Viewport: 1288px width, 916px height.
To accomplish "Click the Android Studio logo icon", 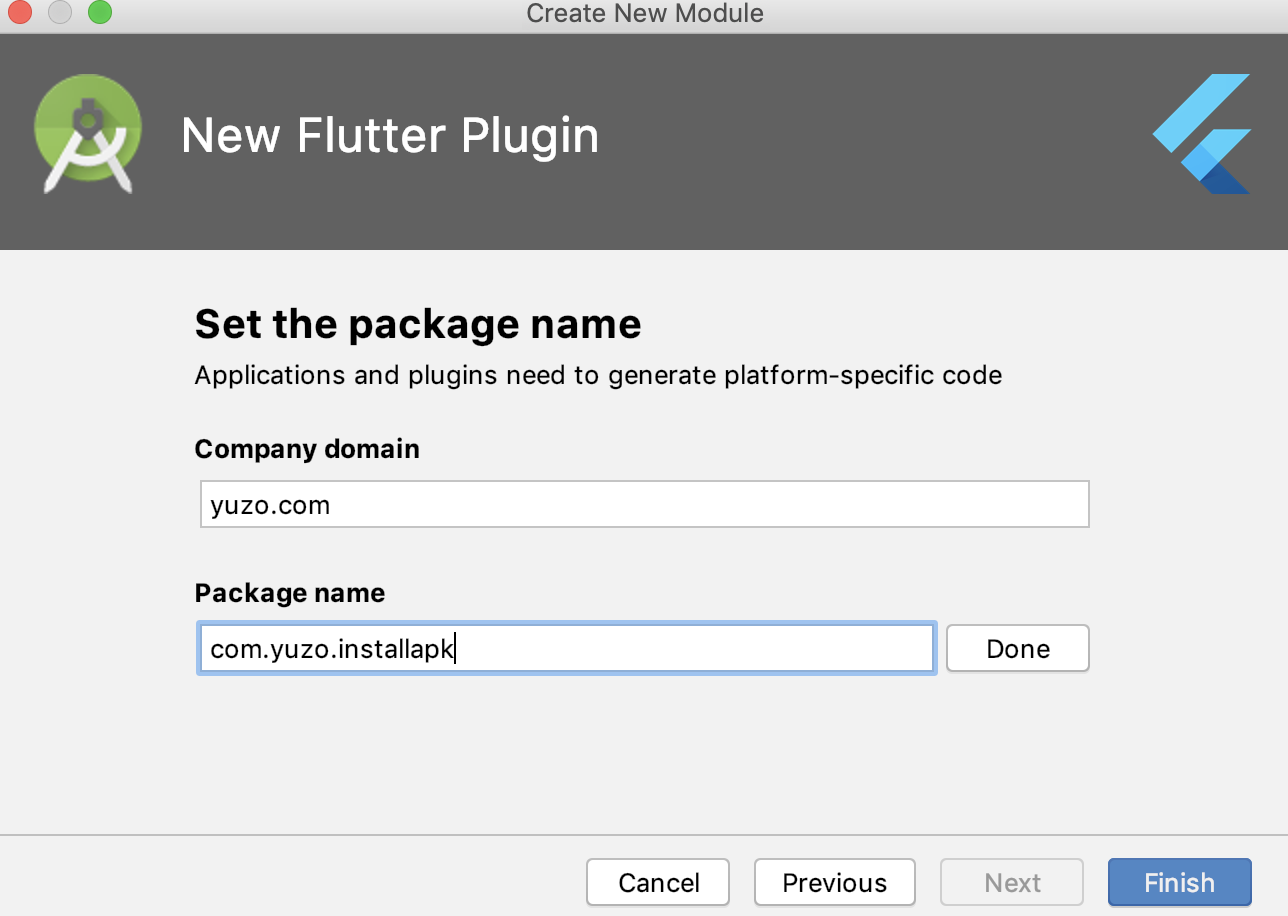I will pyautogui.click(x=87, y=133).
